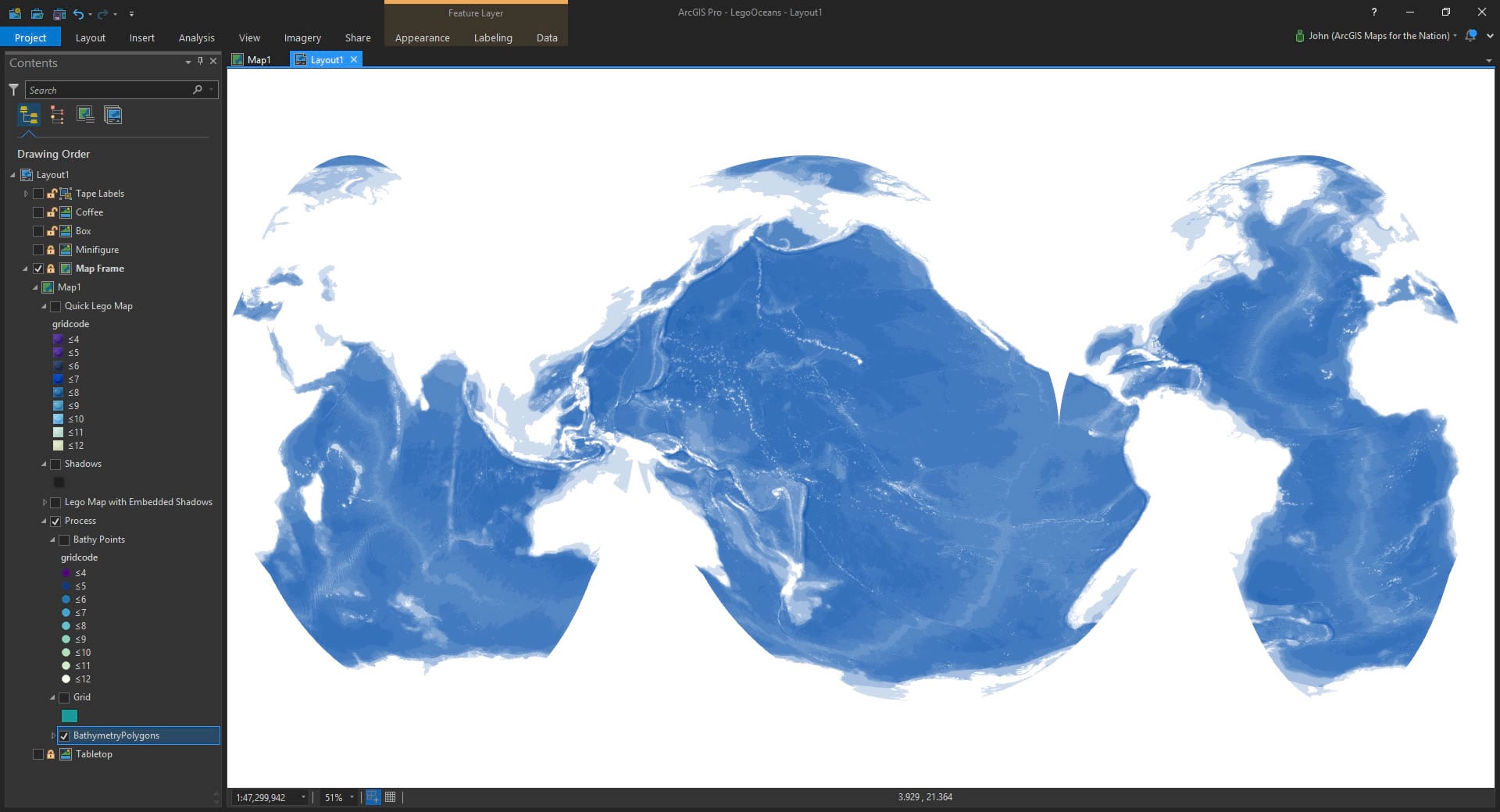Collapse the Process group layer
1500x812 pixels.
[44, 521]
